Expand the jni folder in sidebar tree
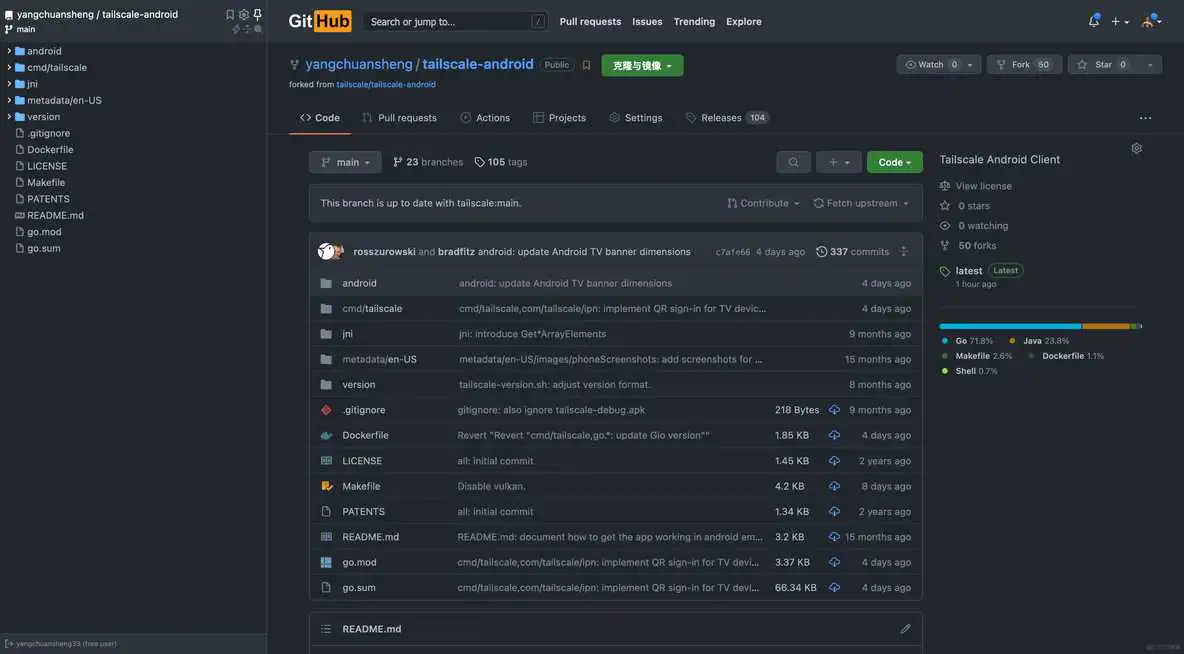The height and width of the screenshot is (654, 1184). pos(9,84)
